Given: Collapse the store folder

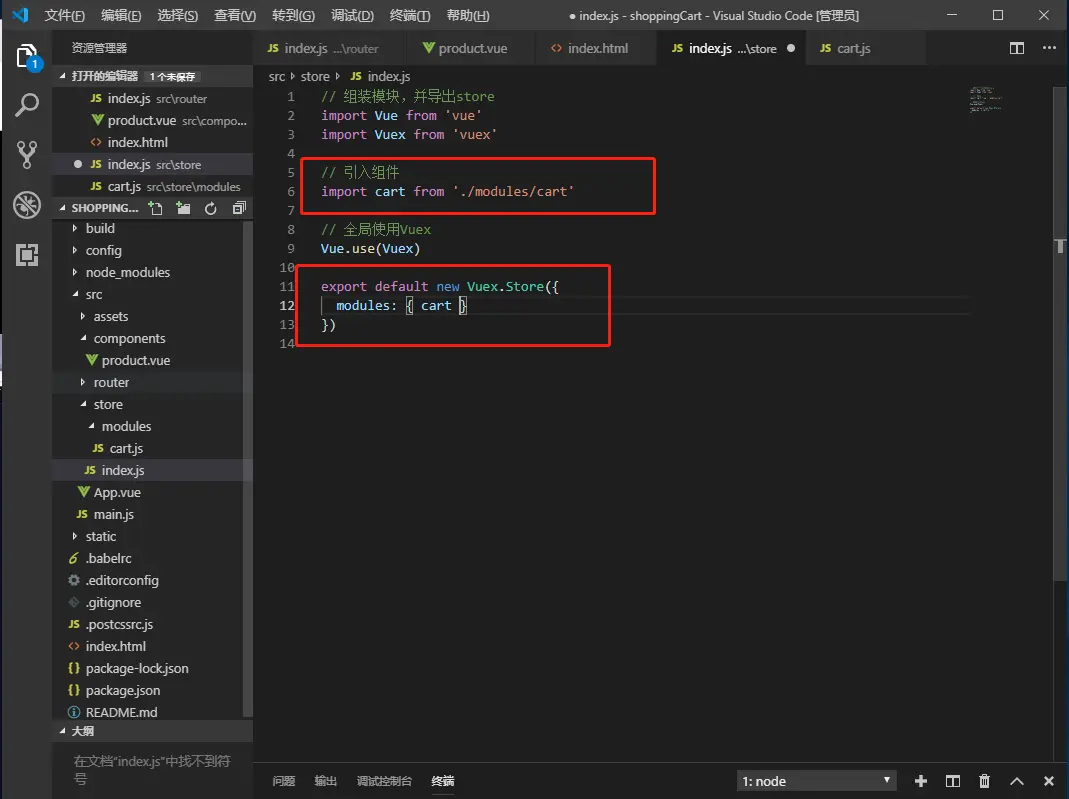Looking at the screenshot, I should (83, 404).
